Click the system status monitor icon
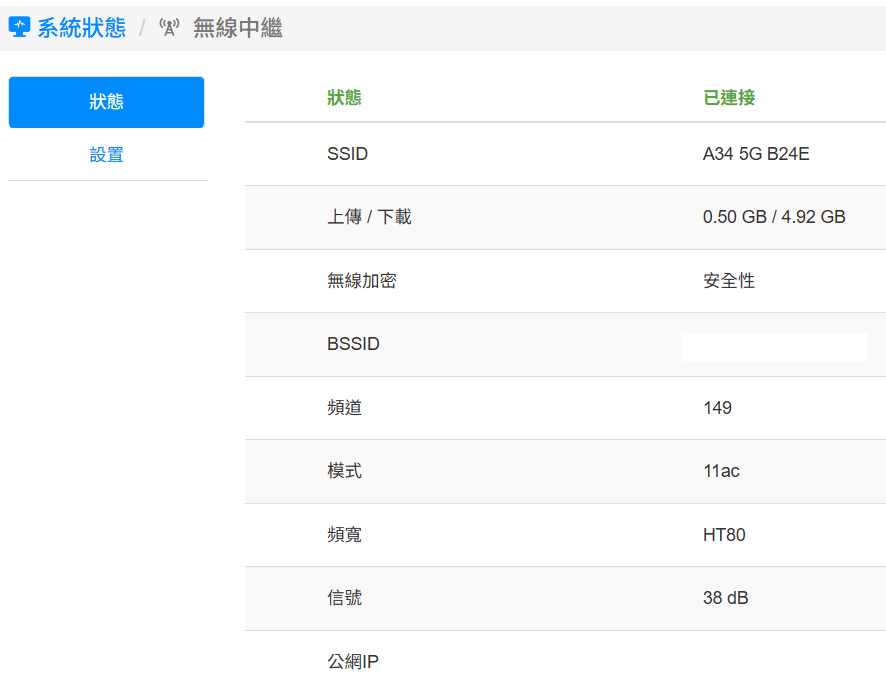 20,28
